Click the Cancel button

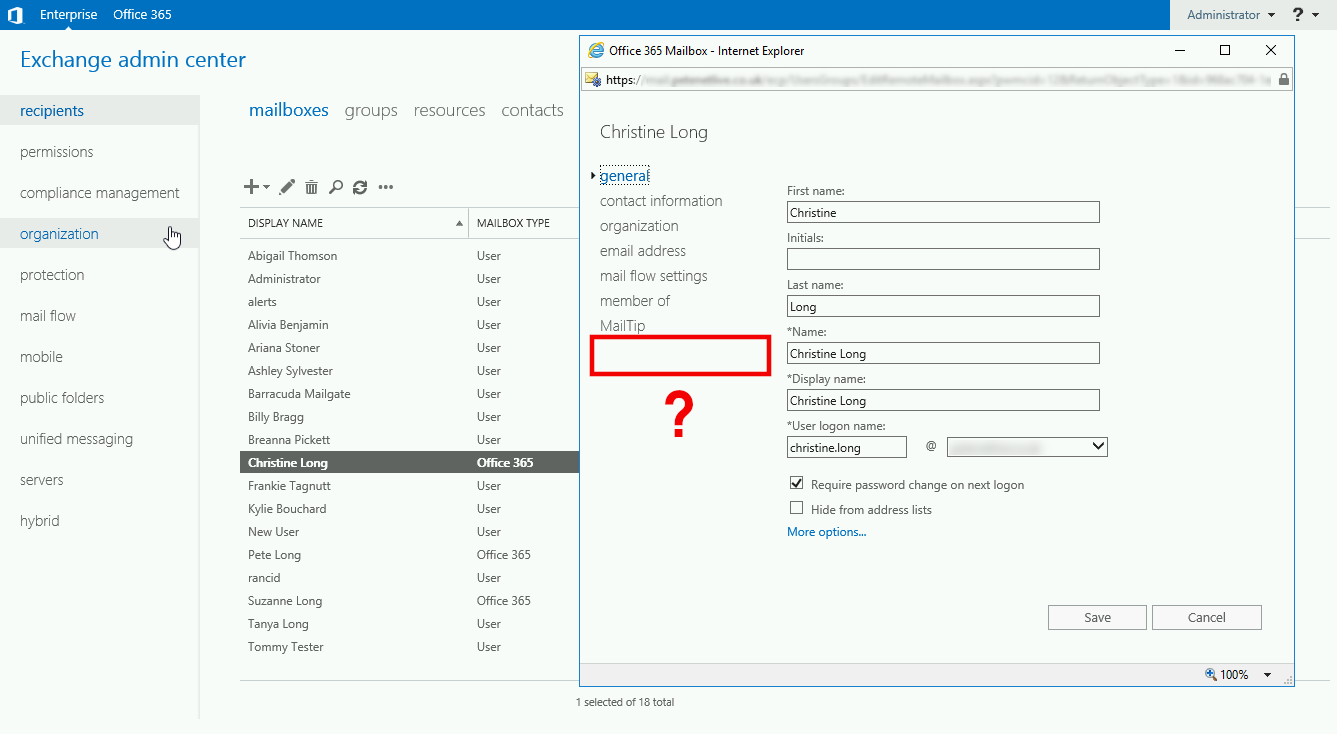click(x=1206, y=617)
